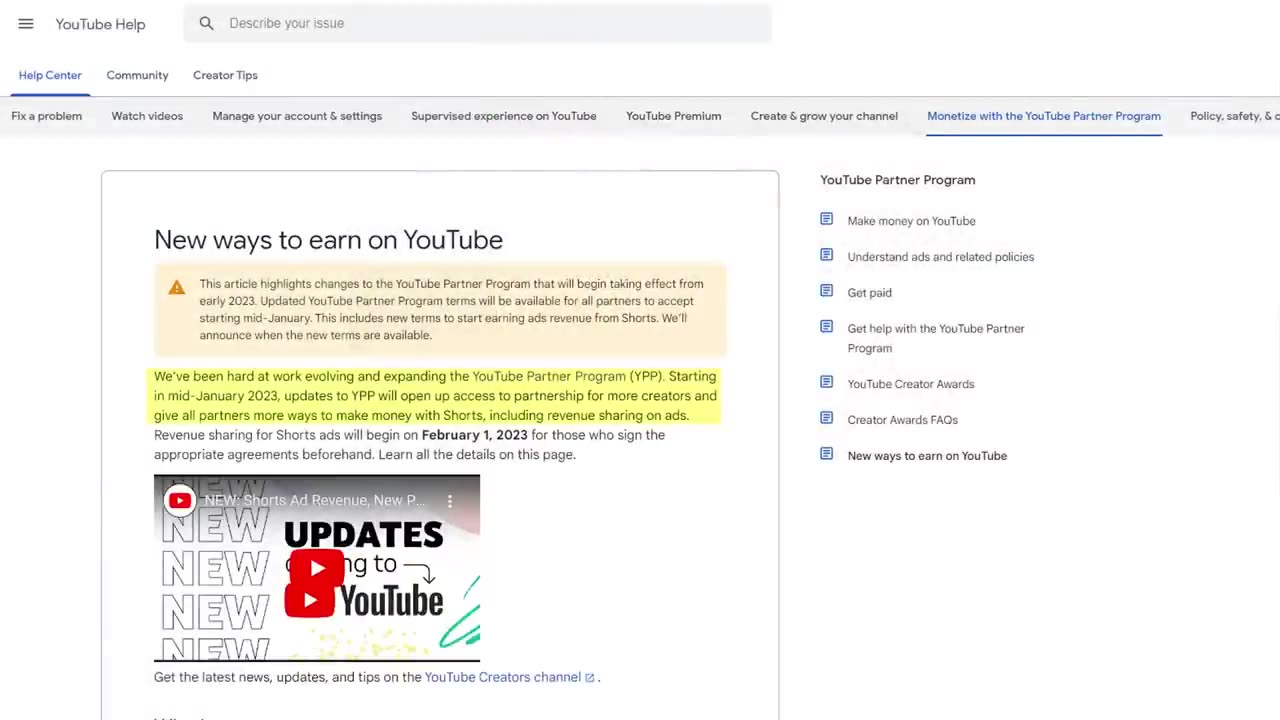Click the search magnifier icon
Screen dimensions: 1280x720
206,23
